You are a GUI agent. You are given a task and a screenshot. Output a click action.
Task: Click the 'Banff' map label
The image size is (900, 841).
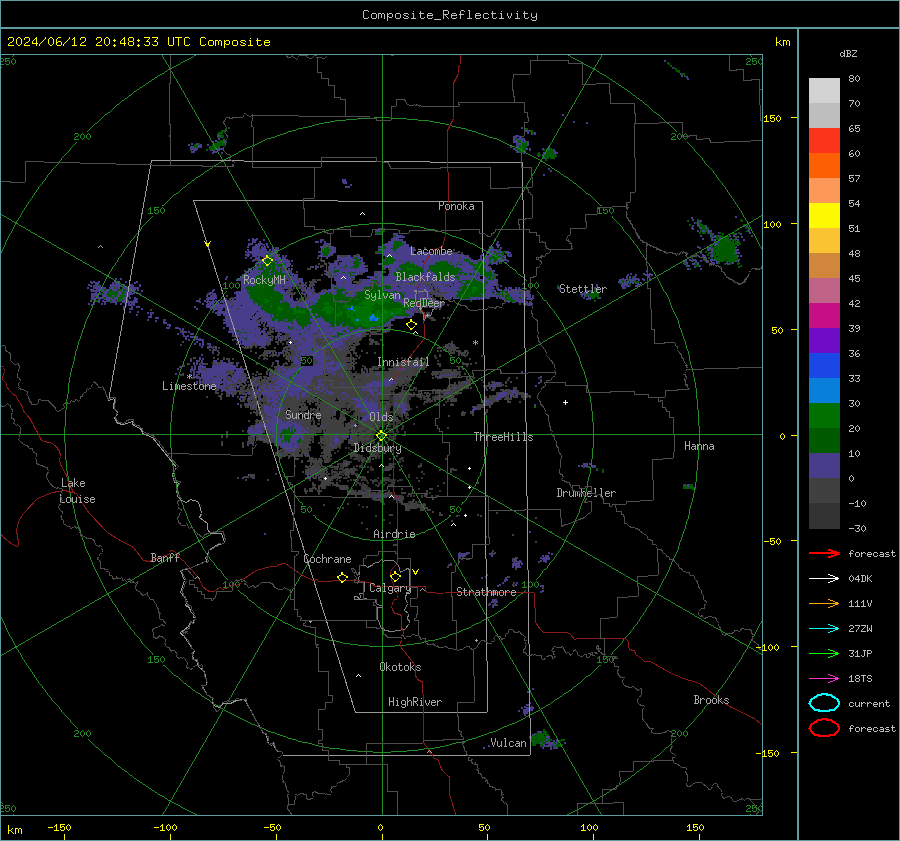(x=165, y=557)
